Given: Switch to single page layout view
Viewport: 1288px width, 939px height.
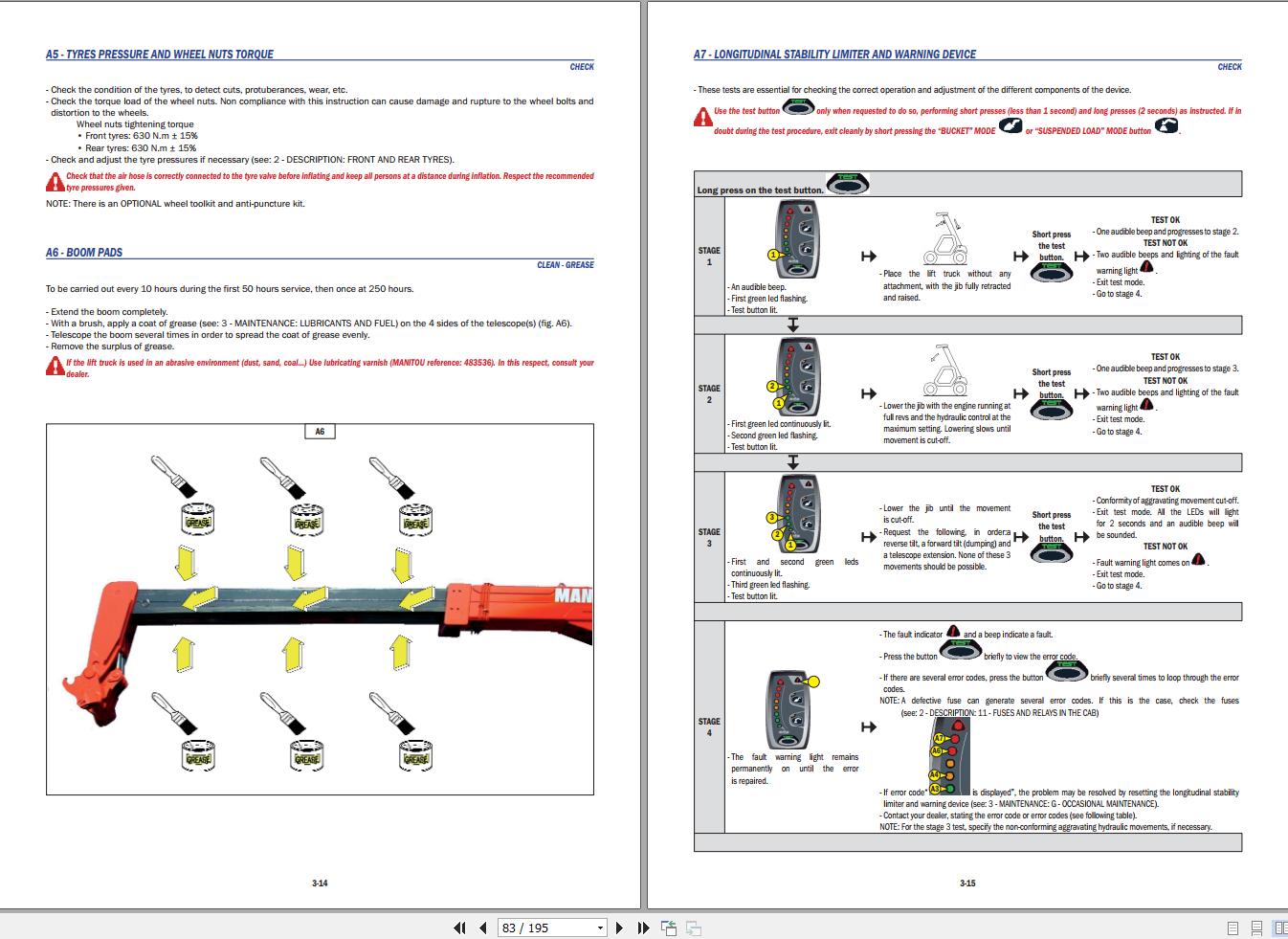Looking at the screenshot, I should (x=1232, y=927).
